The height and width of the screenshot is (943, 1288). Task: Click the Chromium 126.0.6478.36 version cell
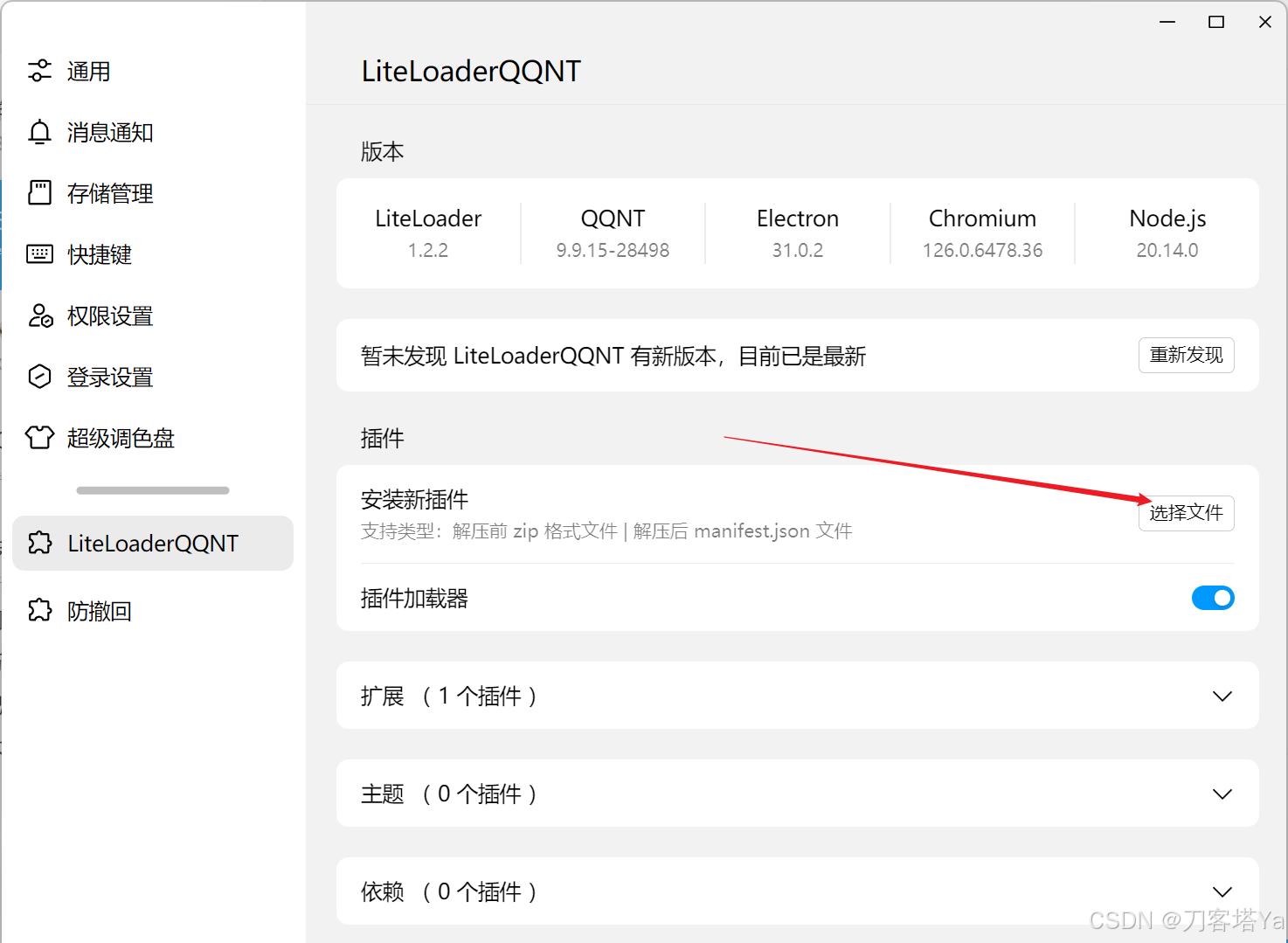point(982,233)
